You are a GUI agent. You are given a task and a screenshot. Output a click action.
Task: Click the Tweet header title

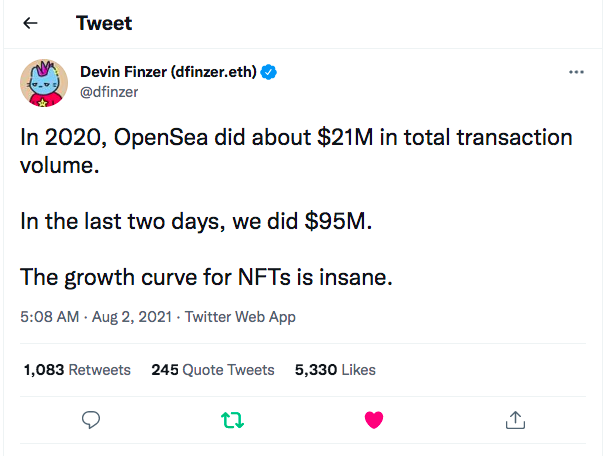(104, 23)
